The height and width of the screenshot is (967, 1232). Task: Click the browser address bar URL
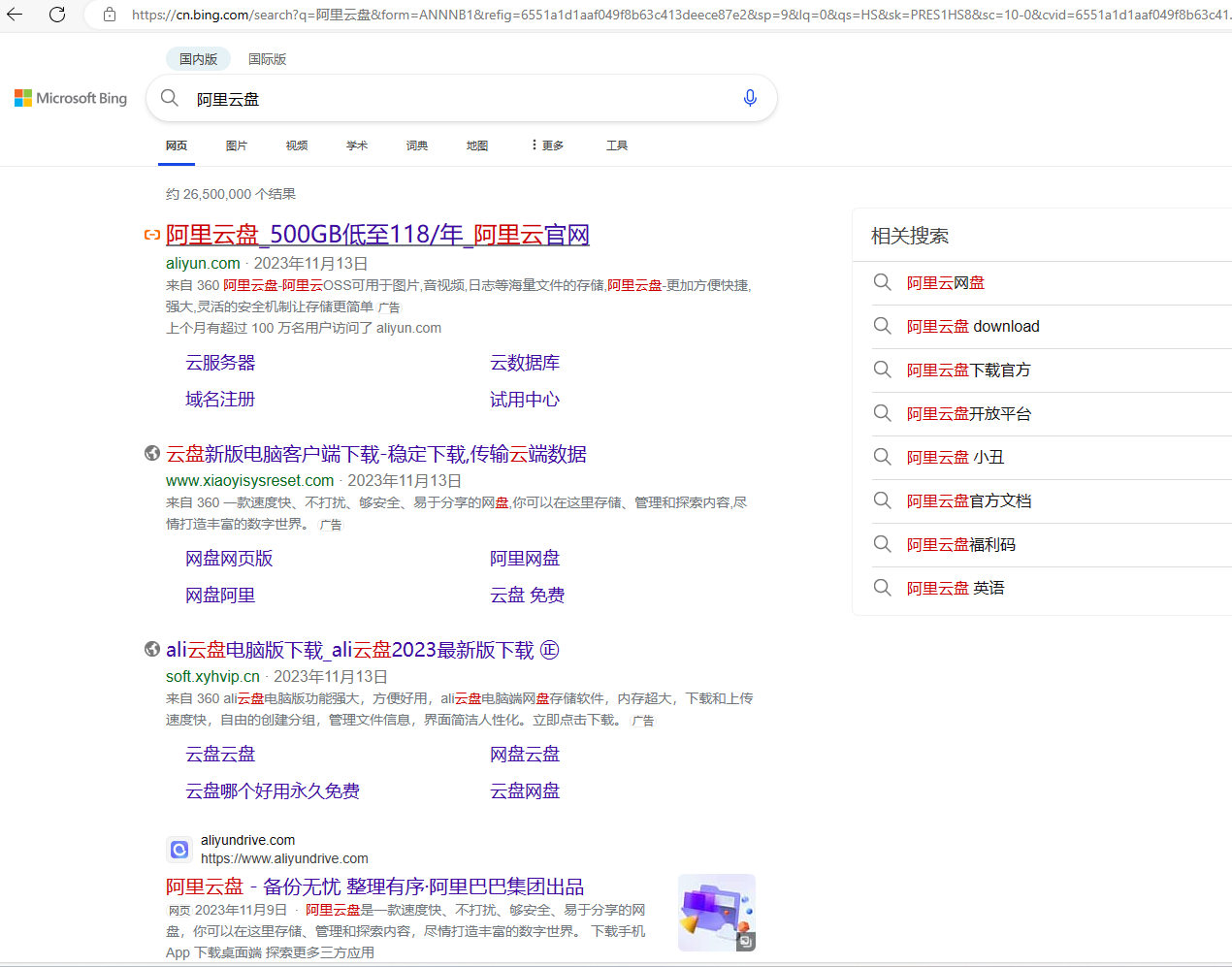[679, 15]
